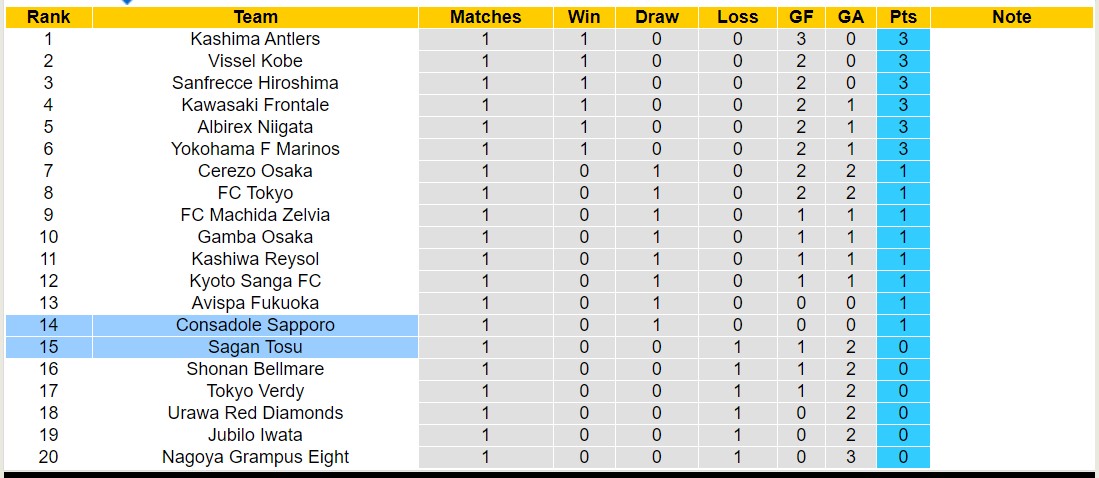Select the highlighted Consadole Sapporo row
The height and width of the screenshot is (478, 1099).
pyautogui.click(x=255, y=325)
